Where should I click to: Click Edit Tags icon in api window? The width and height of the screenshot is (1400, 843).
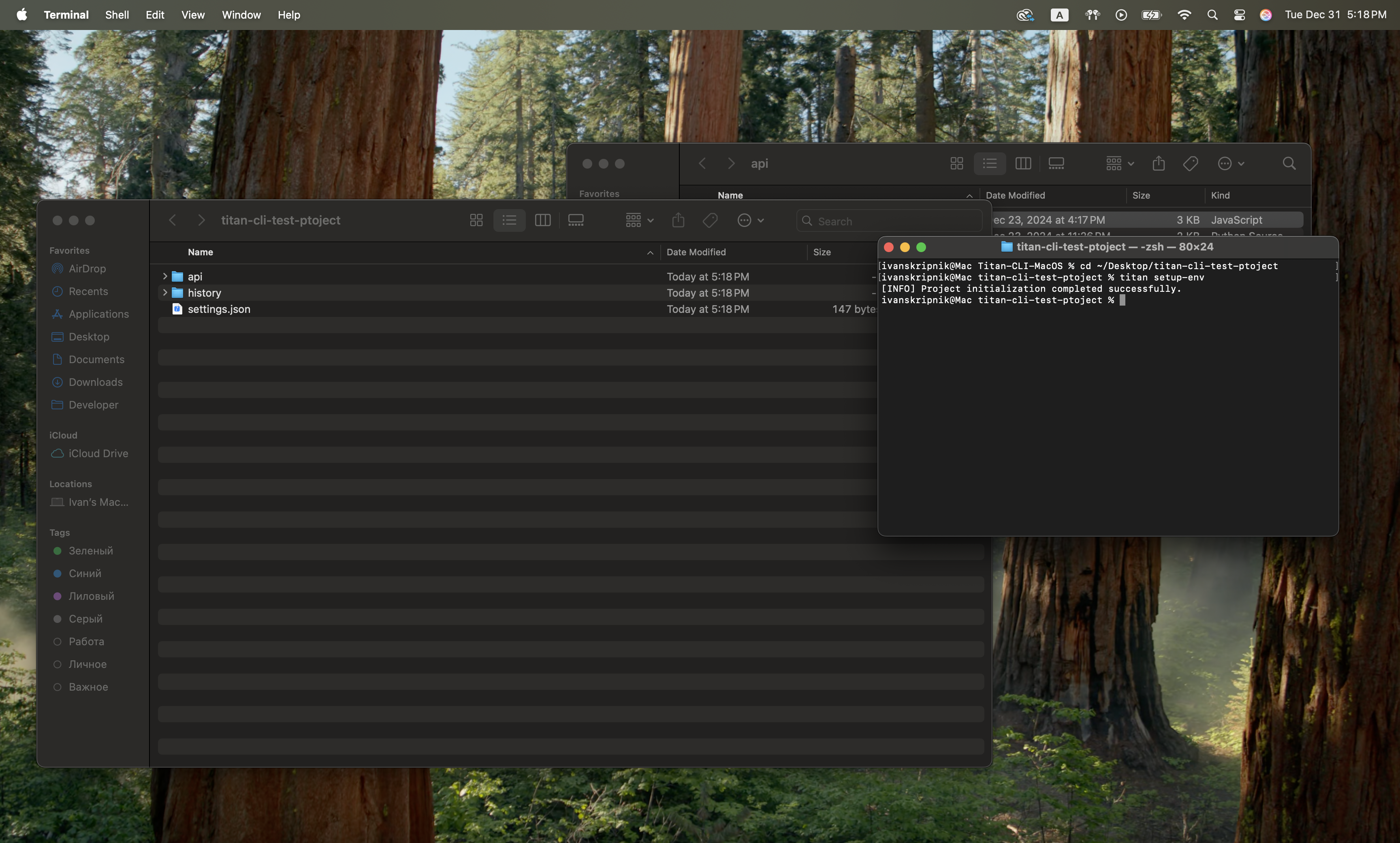click(1190, 164)
